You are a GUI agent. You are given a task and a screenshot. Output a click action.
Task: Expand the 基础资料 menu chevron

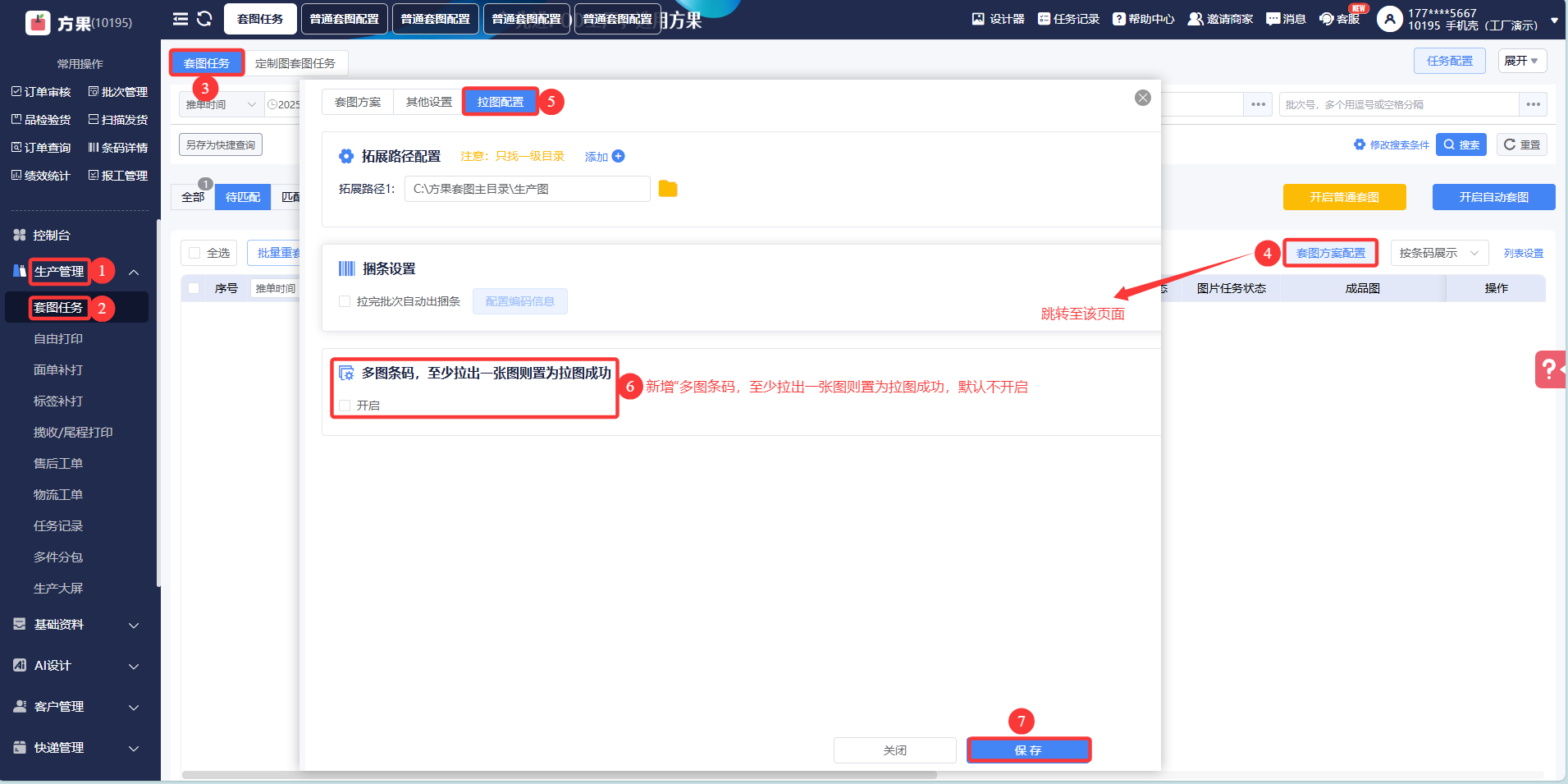click(134, 625)
